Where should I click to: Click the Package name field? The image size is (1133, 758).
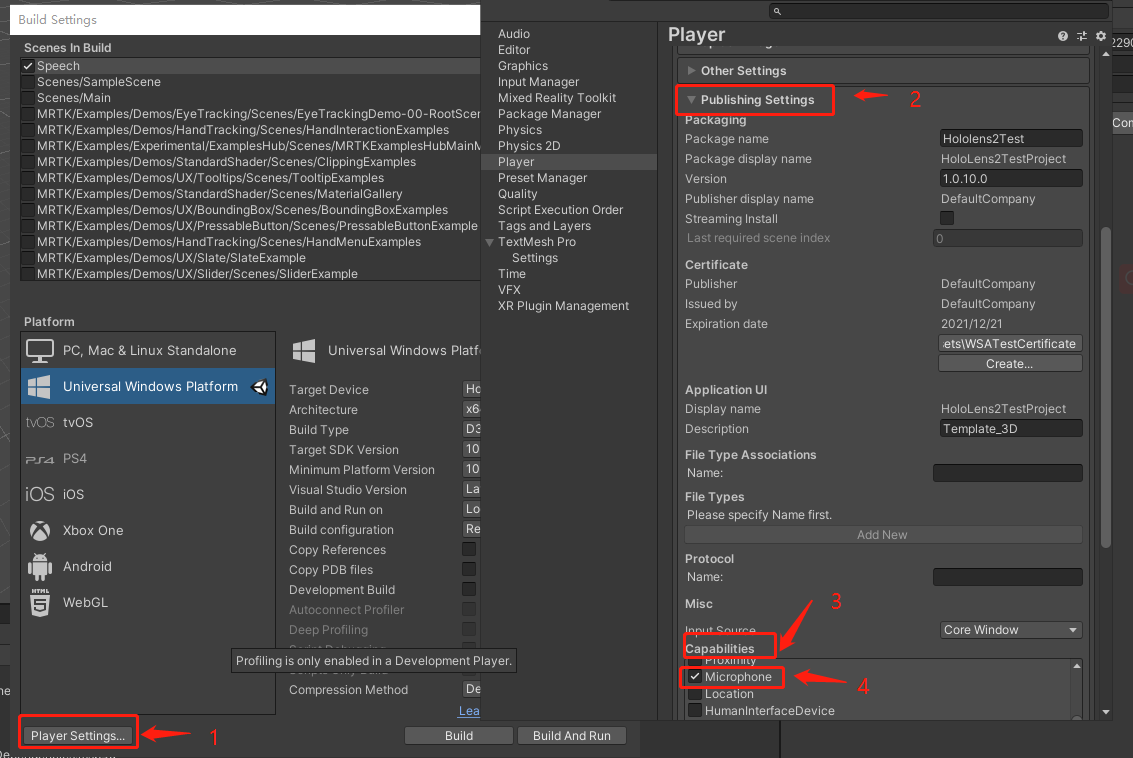click(1011, 138)
